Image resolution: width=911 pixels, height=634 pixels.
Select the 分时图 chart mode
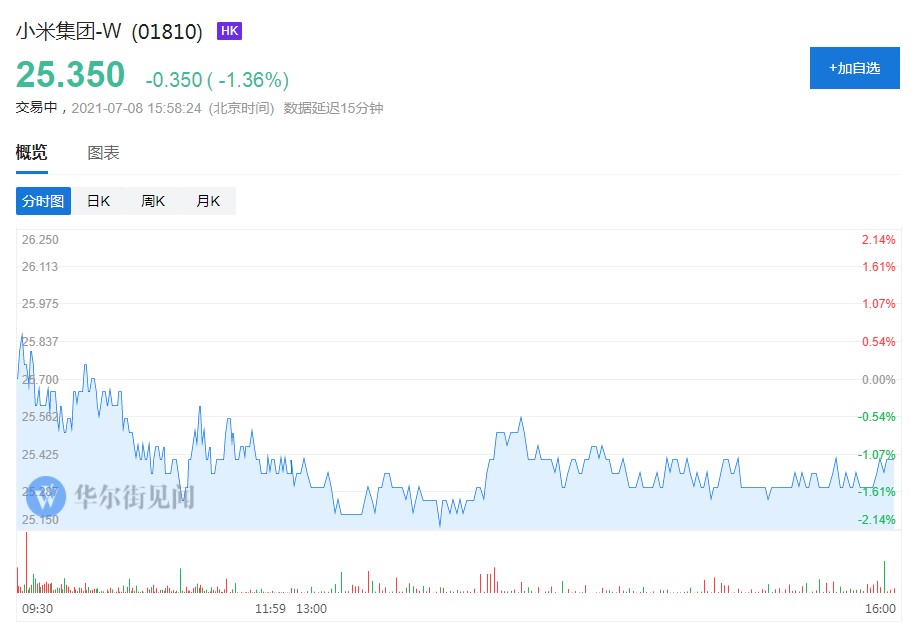(43, 201)
